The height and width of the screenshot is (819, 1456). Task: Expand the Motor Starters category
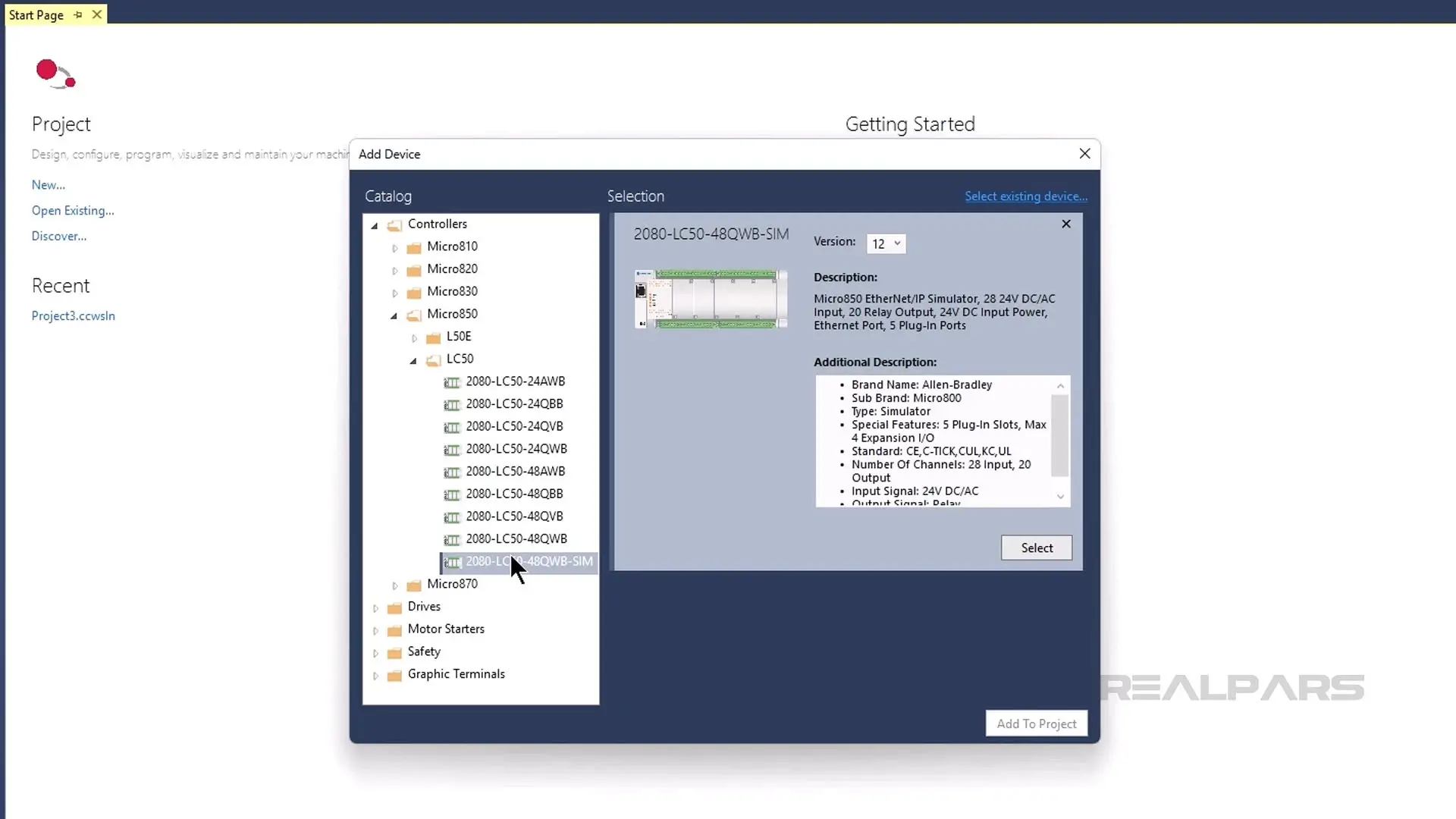click(375, 630)
